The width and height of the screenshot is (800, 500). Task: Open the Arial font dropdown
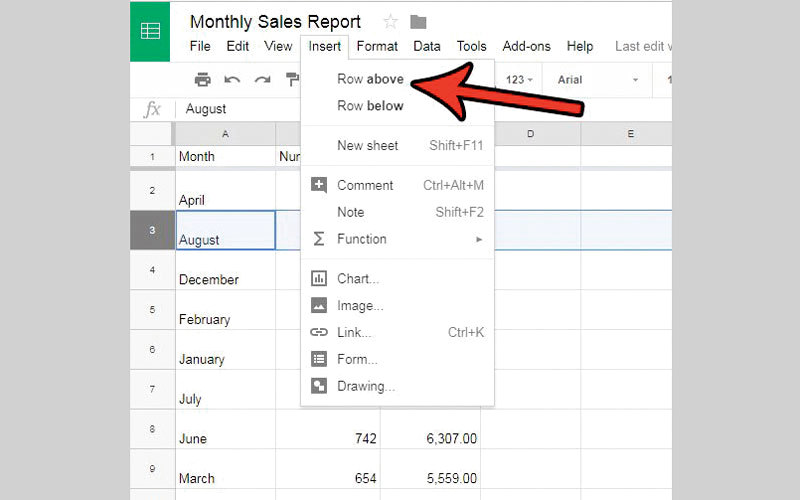(x=597, y=80)
